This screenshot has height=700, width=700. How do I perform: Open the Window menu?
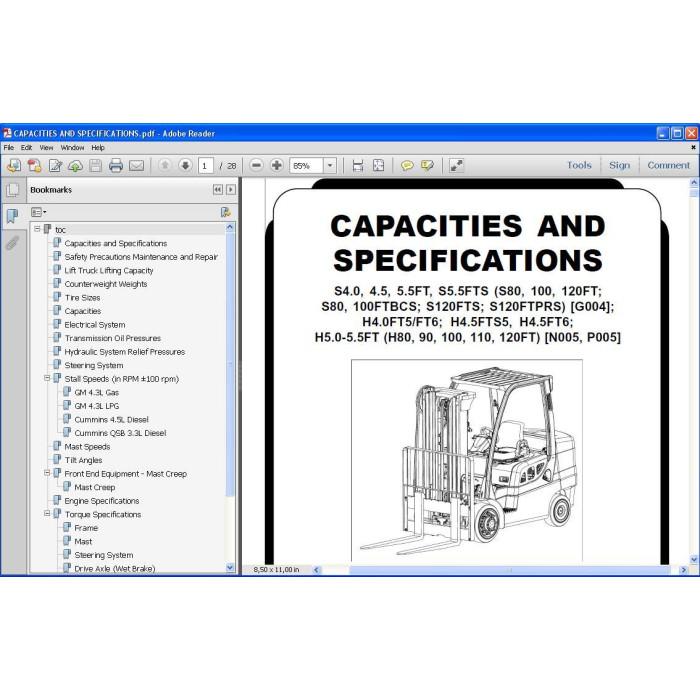pos(72,148)
